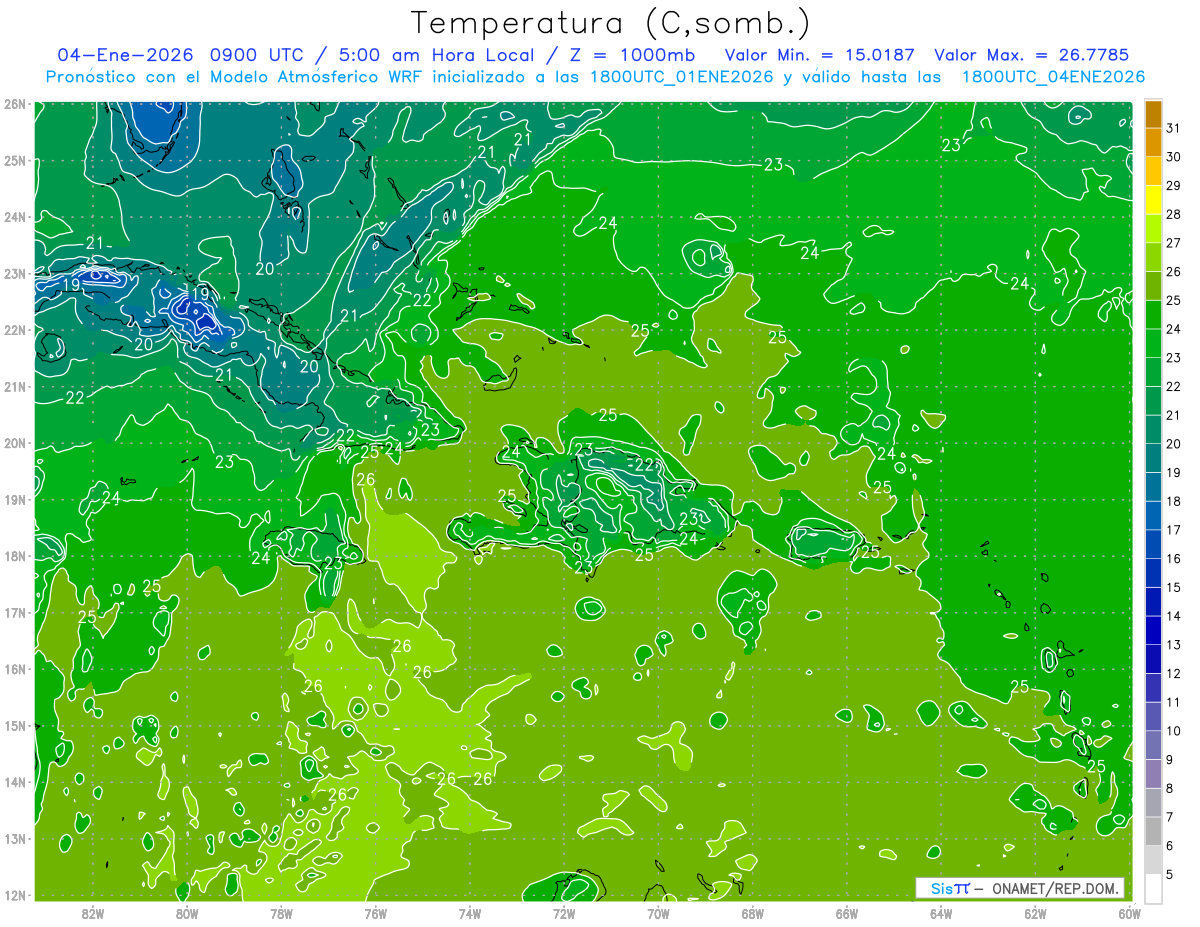1200x927 pixels.
Task: Click legend scale value 18
Action: pyautogui.click(x=1174, y=502)
